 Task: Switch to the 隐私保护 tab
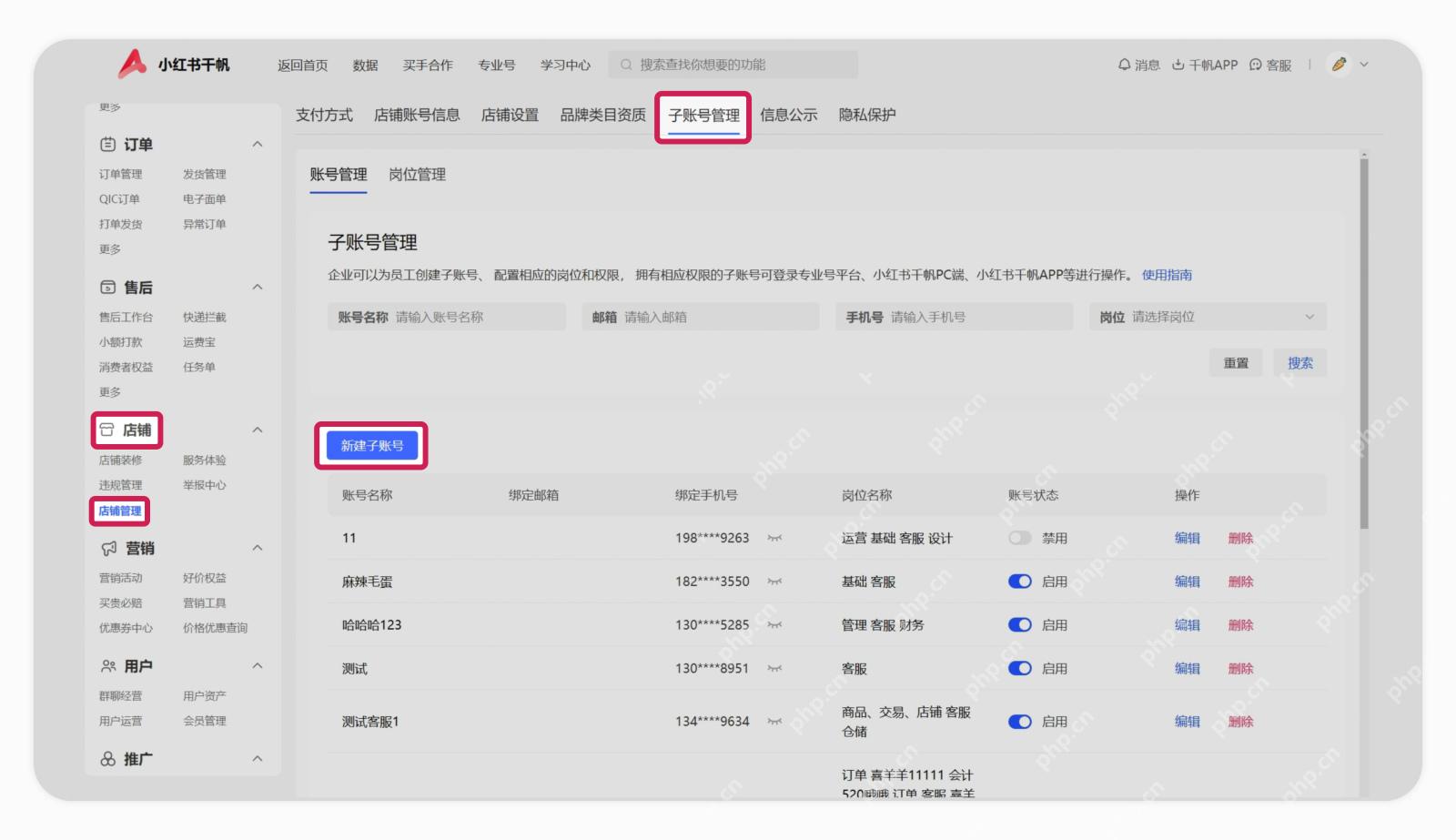pyautogui.click(x=867, y=115)
